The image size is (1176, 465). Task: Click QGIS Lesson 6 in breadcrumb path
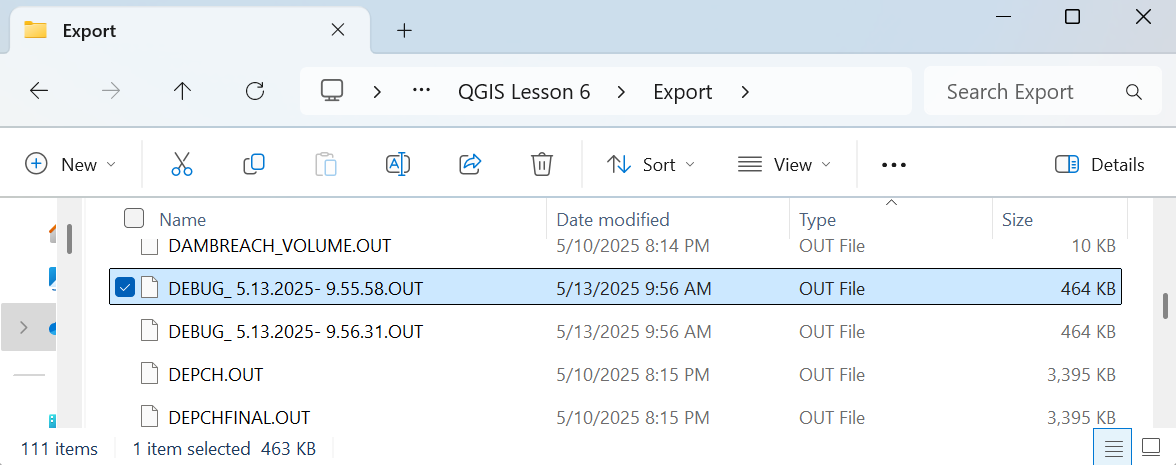(524, 92)
